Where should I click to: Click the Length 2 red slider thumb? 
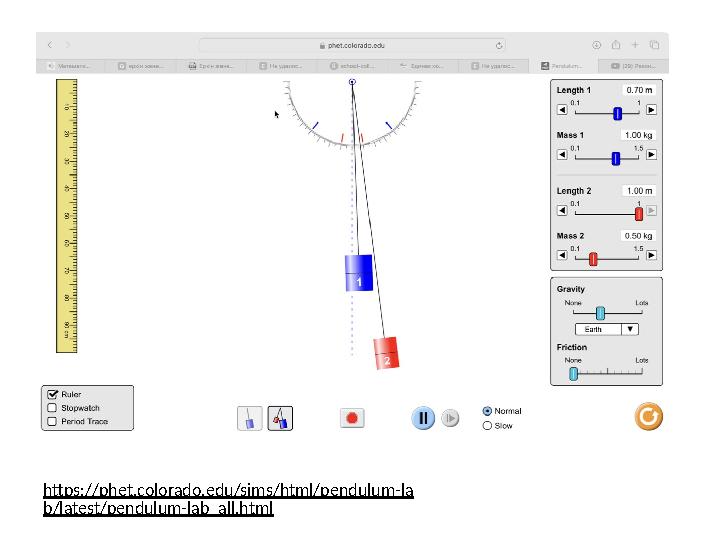[638, 214]
